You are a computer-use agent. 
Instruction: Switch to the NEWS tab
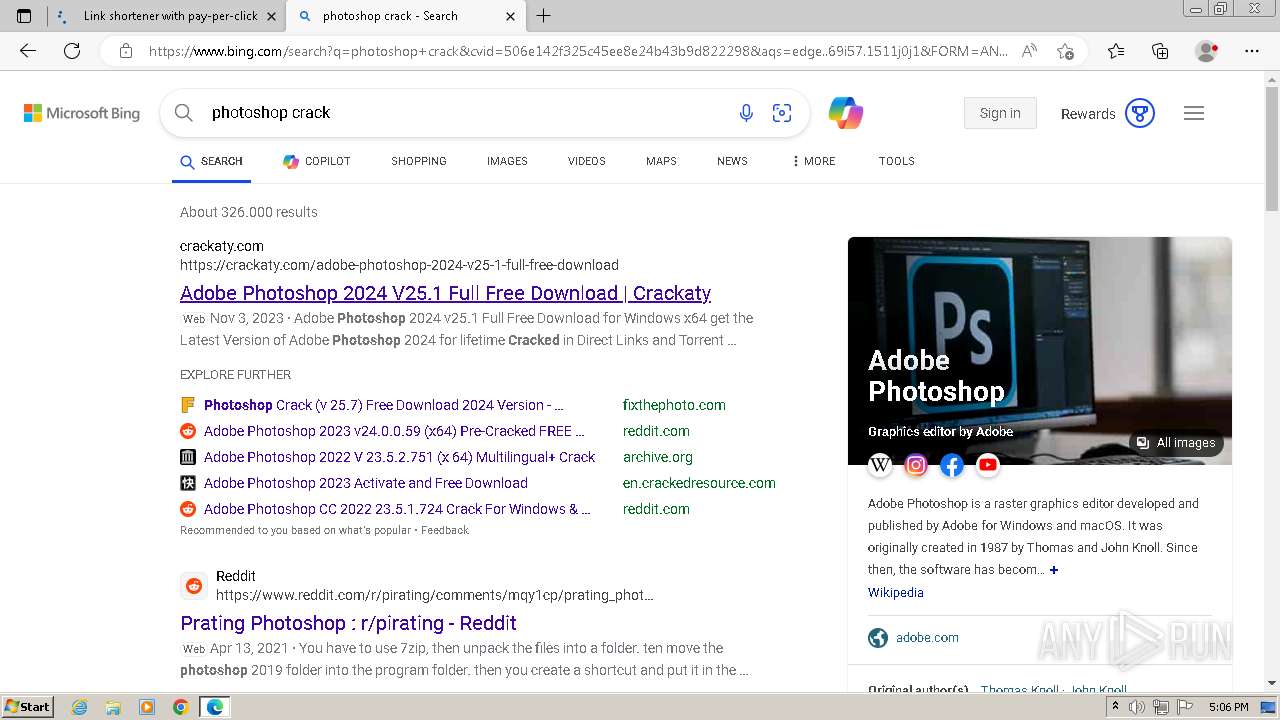tap(732, 161)
